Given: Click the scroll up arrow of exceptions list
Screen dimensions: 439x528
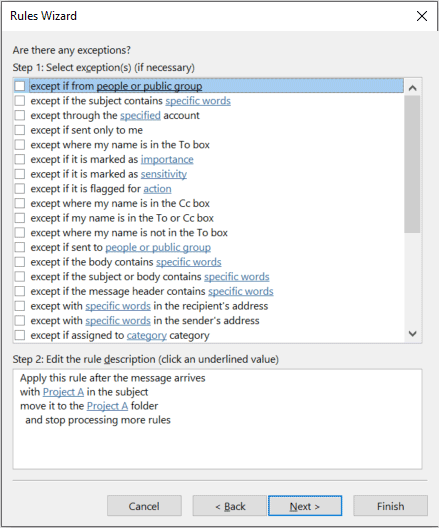Looking at the screenshot, I should [x=412, y=88].
